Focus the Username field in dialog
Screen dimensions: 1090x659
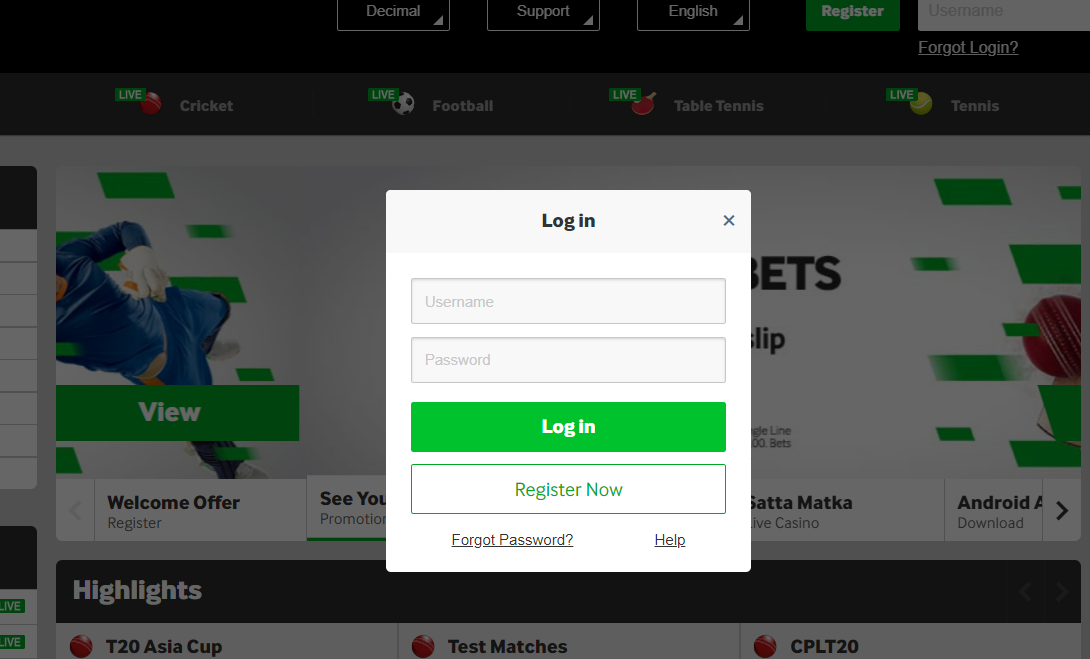point(568,301)
